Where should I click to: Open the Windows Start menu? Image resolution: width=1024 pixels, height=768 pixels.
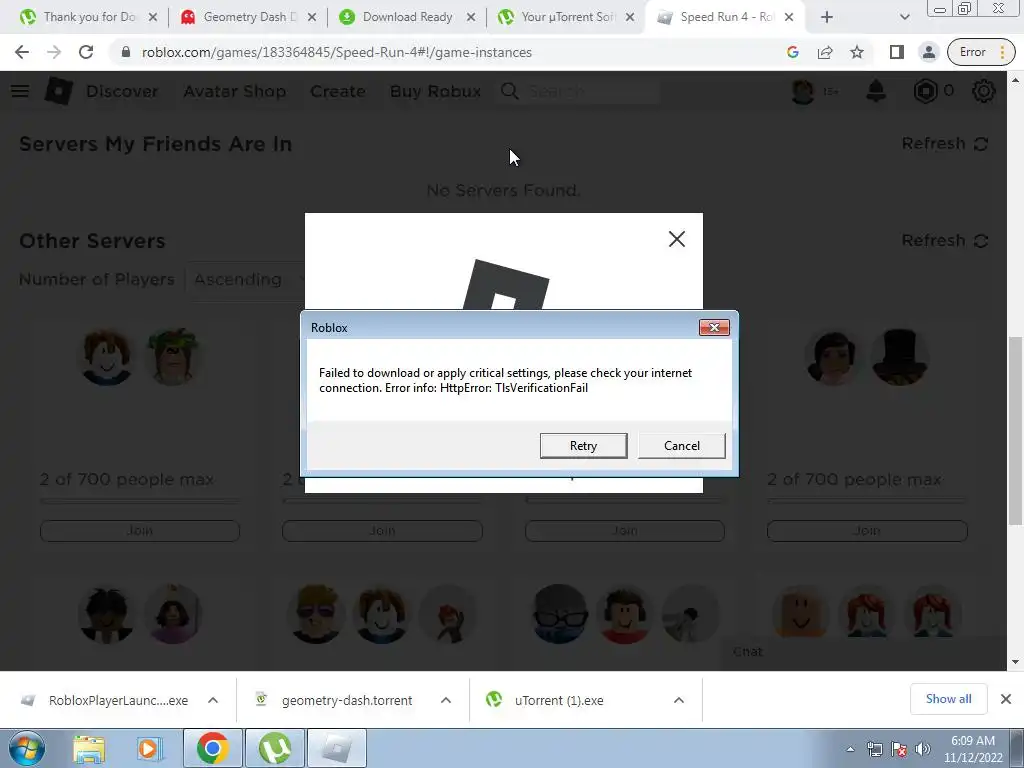[26, 748]
